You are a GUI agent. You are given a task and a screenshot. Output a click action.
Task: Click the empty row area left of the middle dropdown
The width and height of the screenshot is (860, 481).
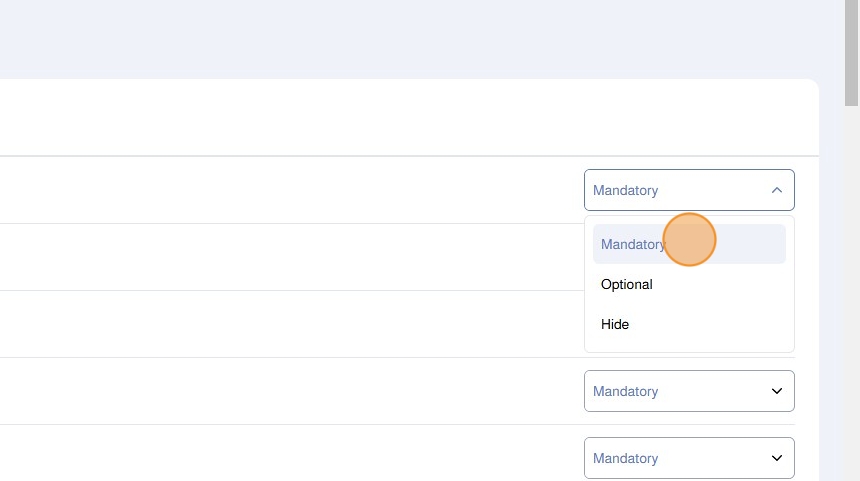(300, 391)
